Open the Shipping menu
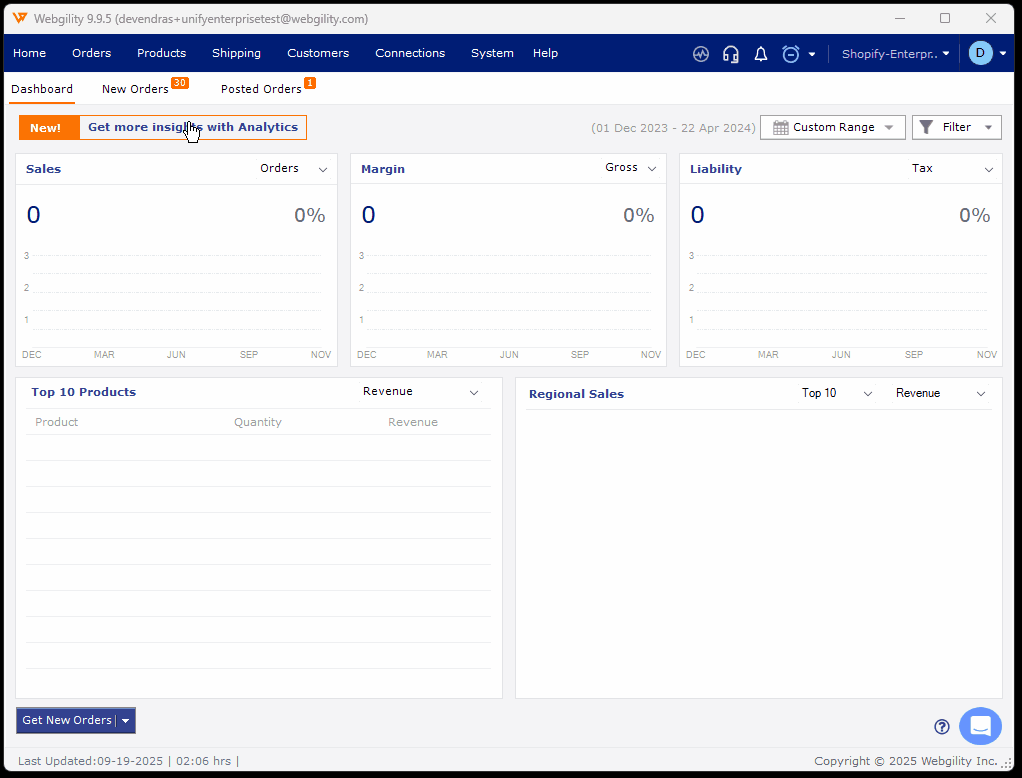This screenshot has width=1022, height=778. coord(236,53)
